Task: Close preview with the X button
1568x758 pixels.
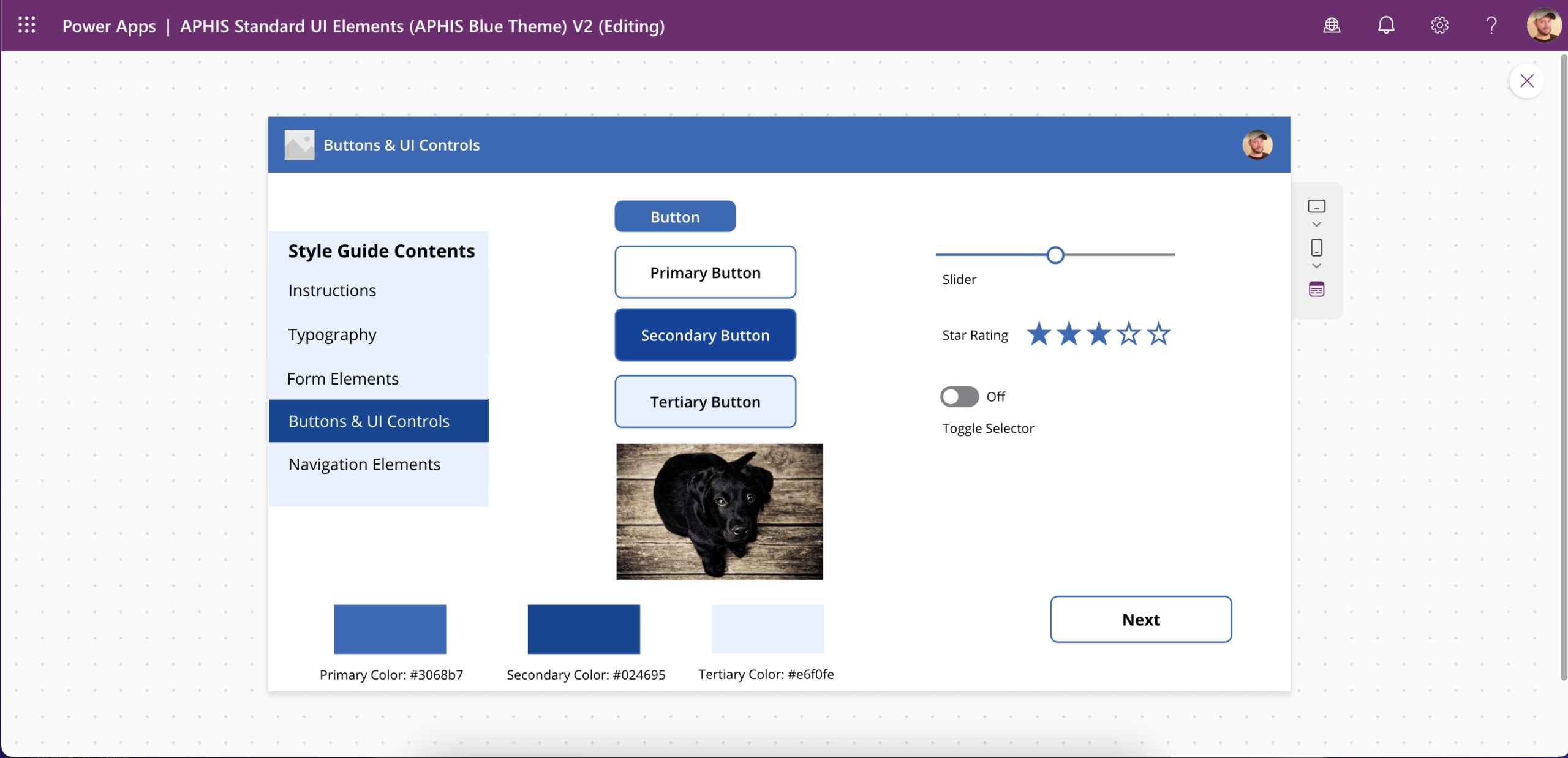Action: [1527, 81]
